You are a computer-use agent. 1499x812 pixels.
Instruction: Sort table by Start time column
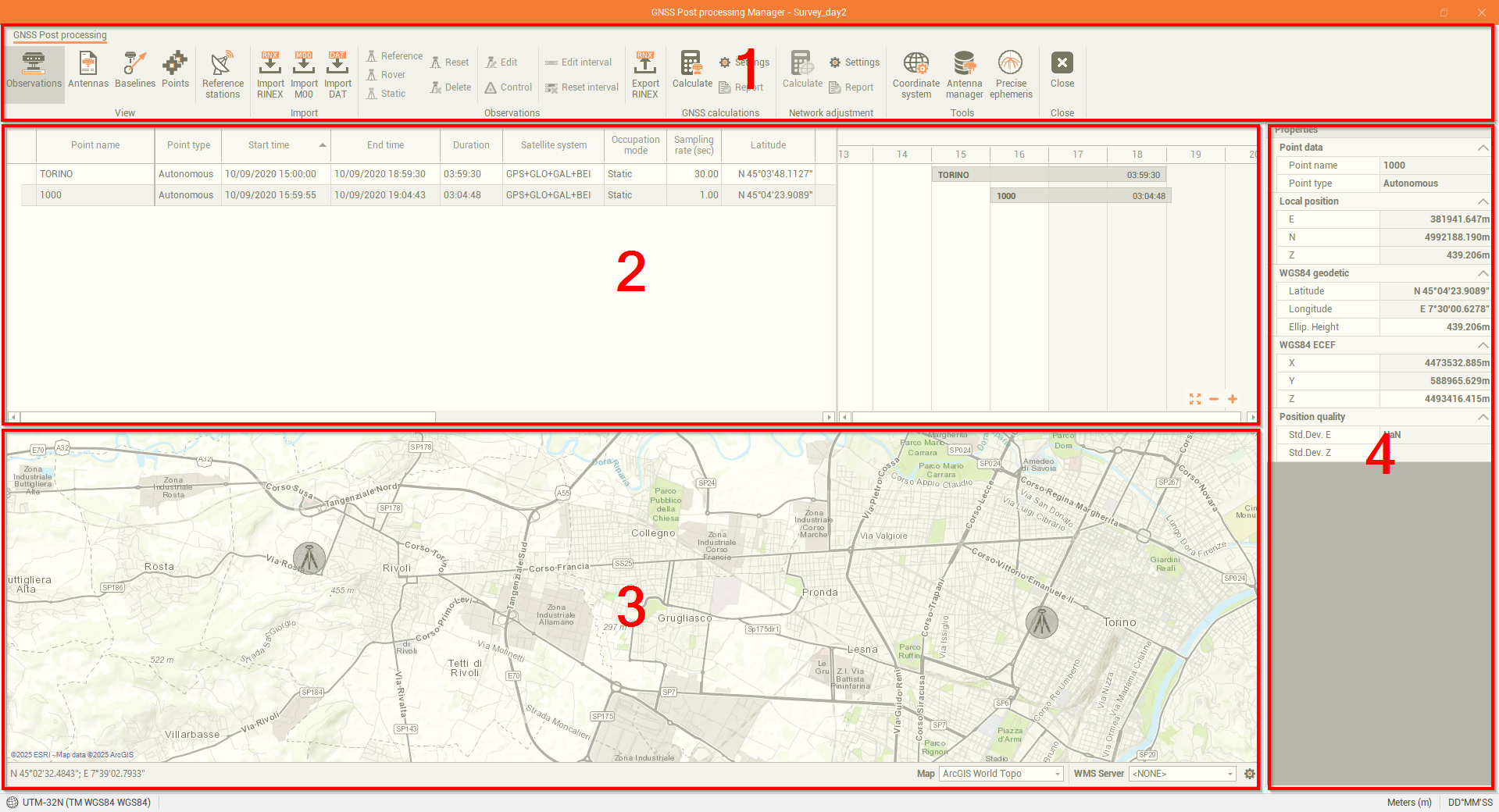pyautogui.click(x=269, y=145)
